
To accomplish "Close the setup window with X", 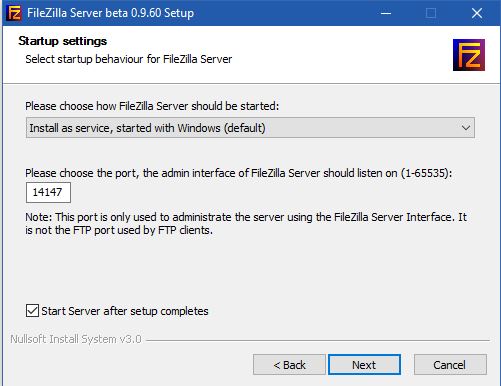I will tap(477, 13).
